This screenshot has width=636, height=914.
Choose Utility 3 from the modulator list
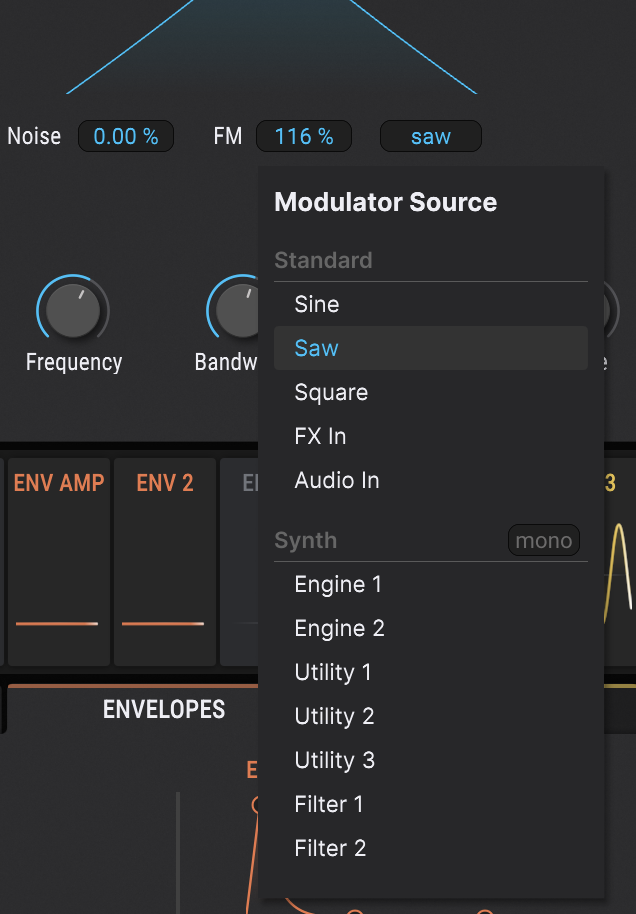coord(335,760)
